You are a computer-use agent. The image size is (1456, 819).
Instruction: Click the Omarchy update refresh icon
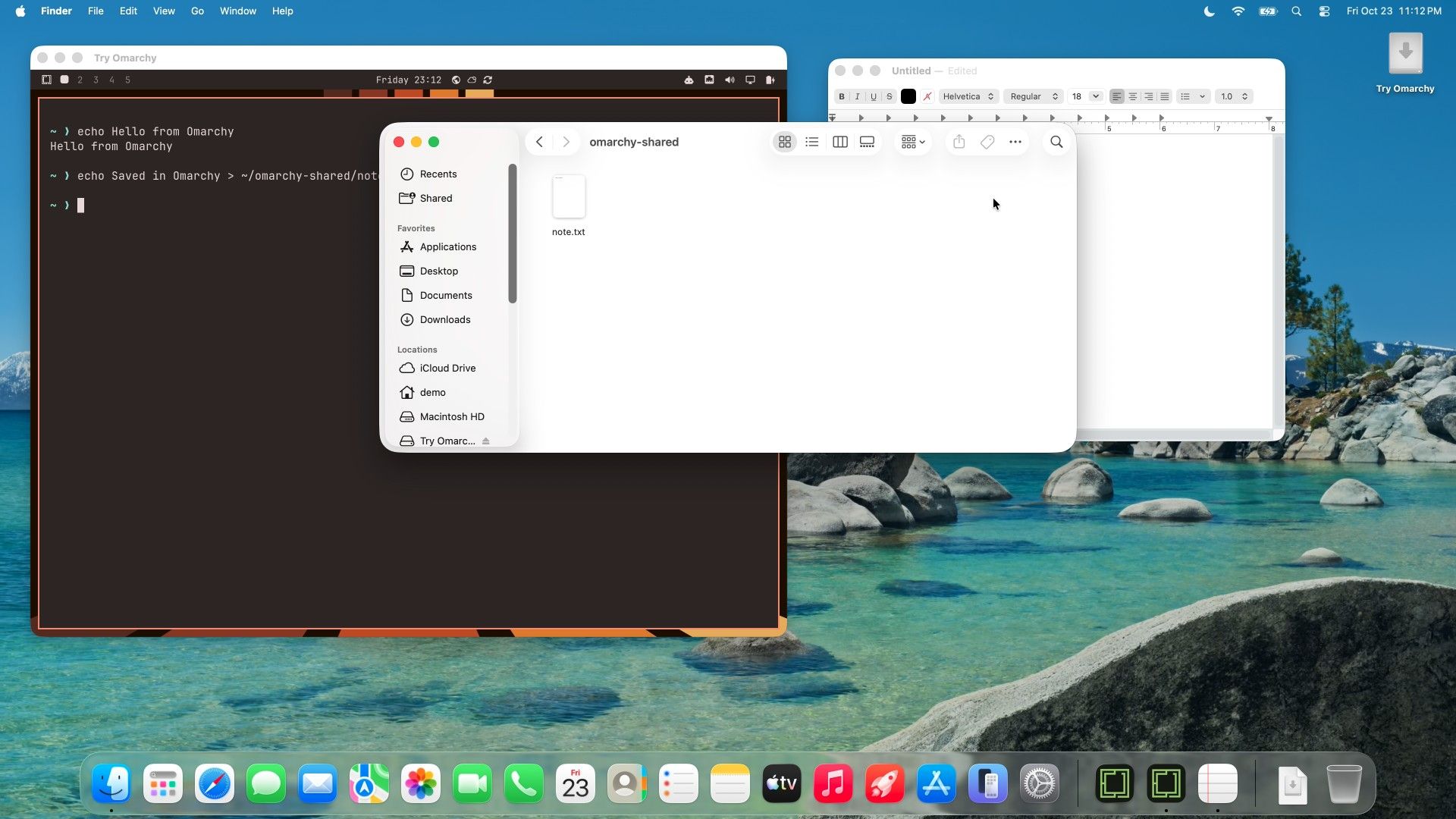(488, 80)
